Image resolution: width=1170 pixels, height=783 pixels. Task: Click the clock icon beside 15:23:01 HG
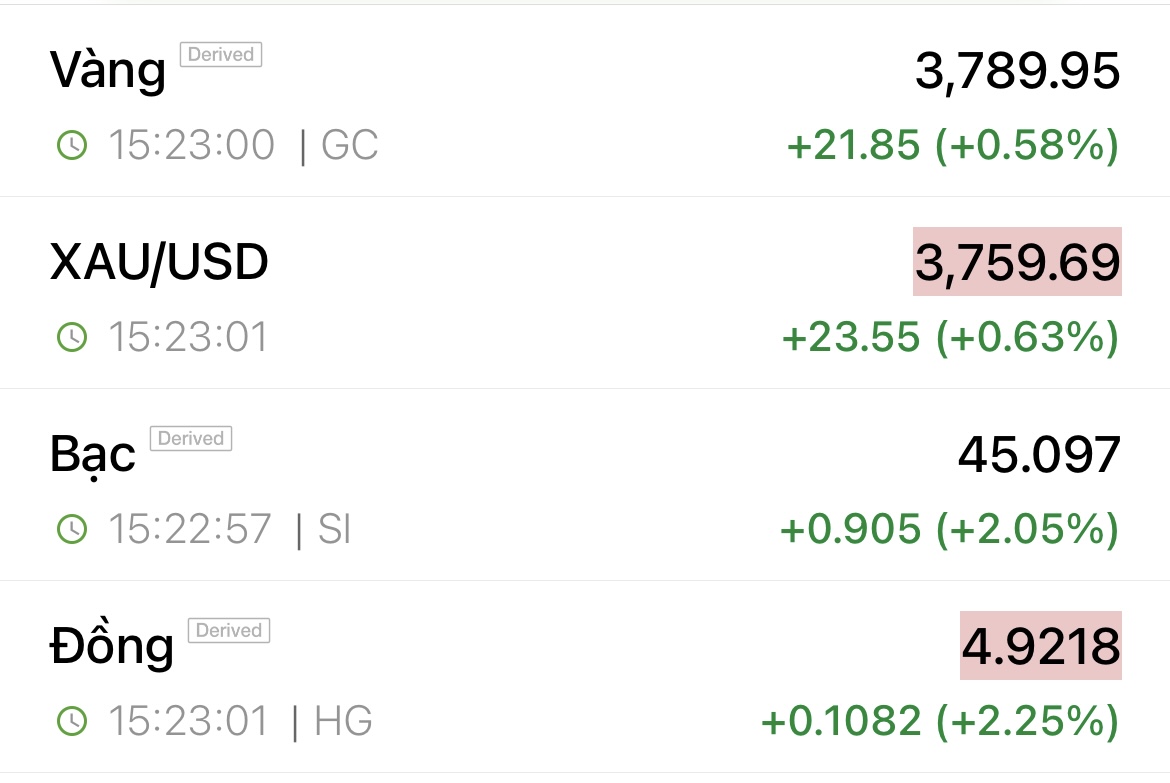(x=72, y=721)
